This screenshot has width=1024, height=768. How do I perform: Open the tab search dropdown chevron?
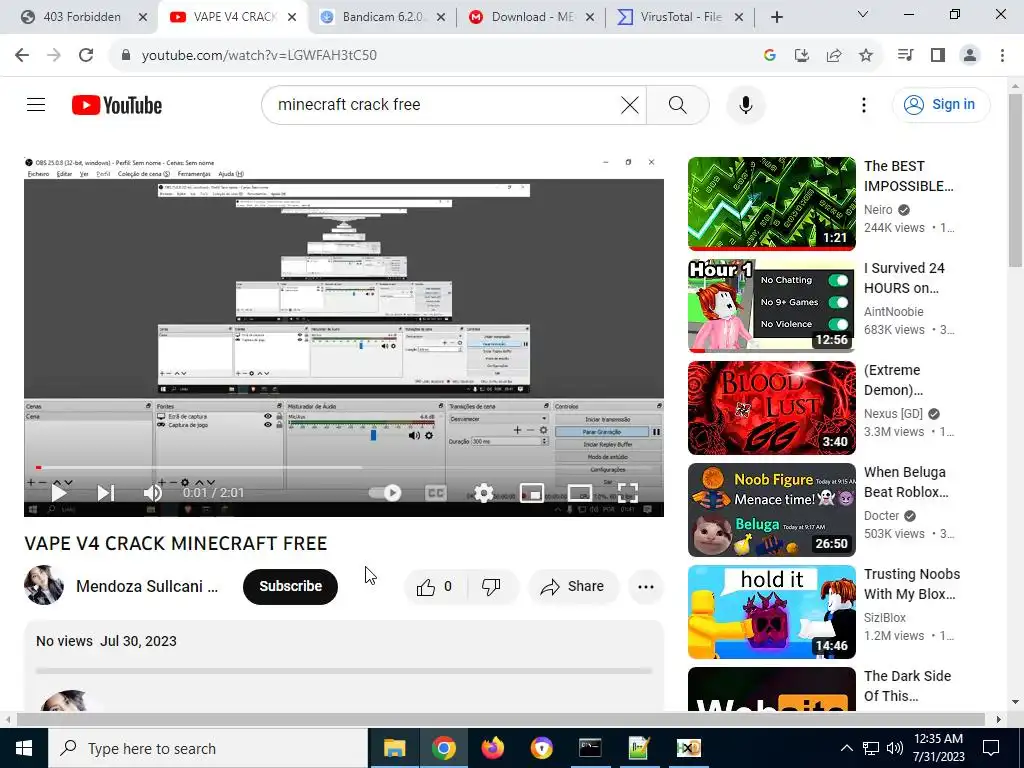(x=862, y=14)
